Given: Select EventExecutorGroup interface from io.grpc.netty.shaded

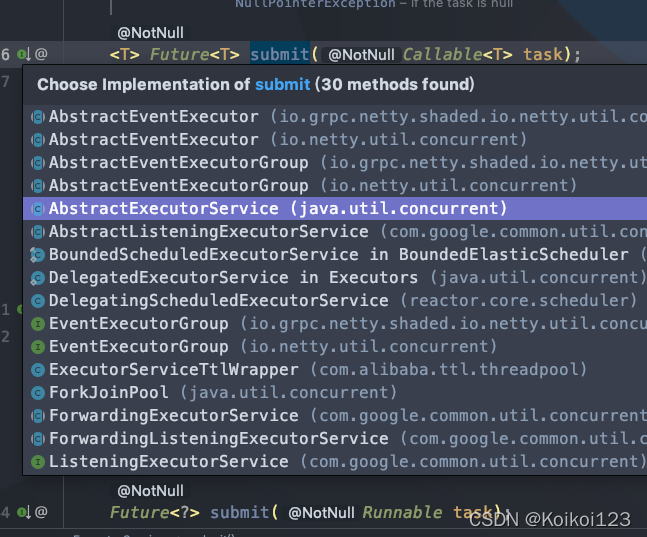Looking at the screenshot, I should click(x=335, y=324).
